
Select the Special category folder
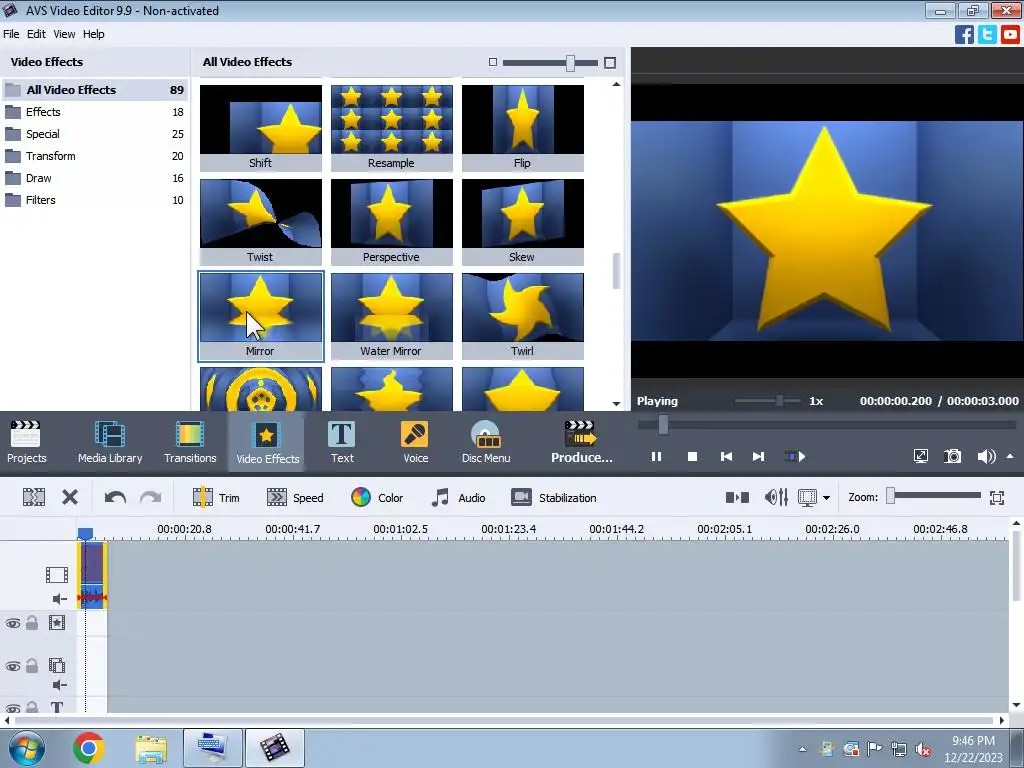pyautogui.click(x=95, y=134)
